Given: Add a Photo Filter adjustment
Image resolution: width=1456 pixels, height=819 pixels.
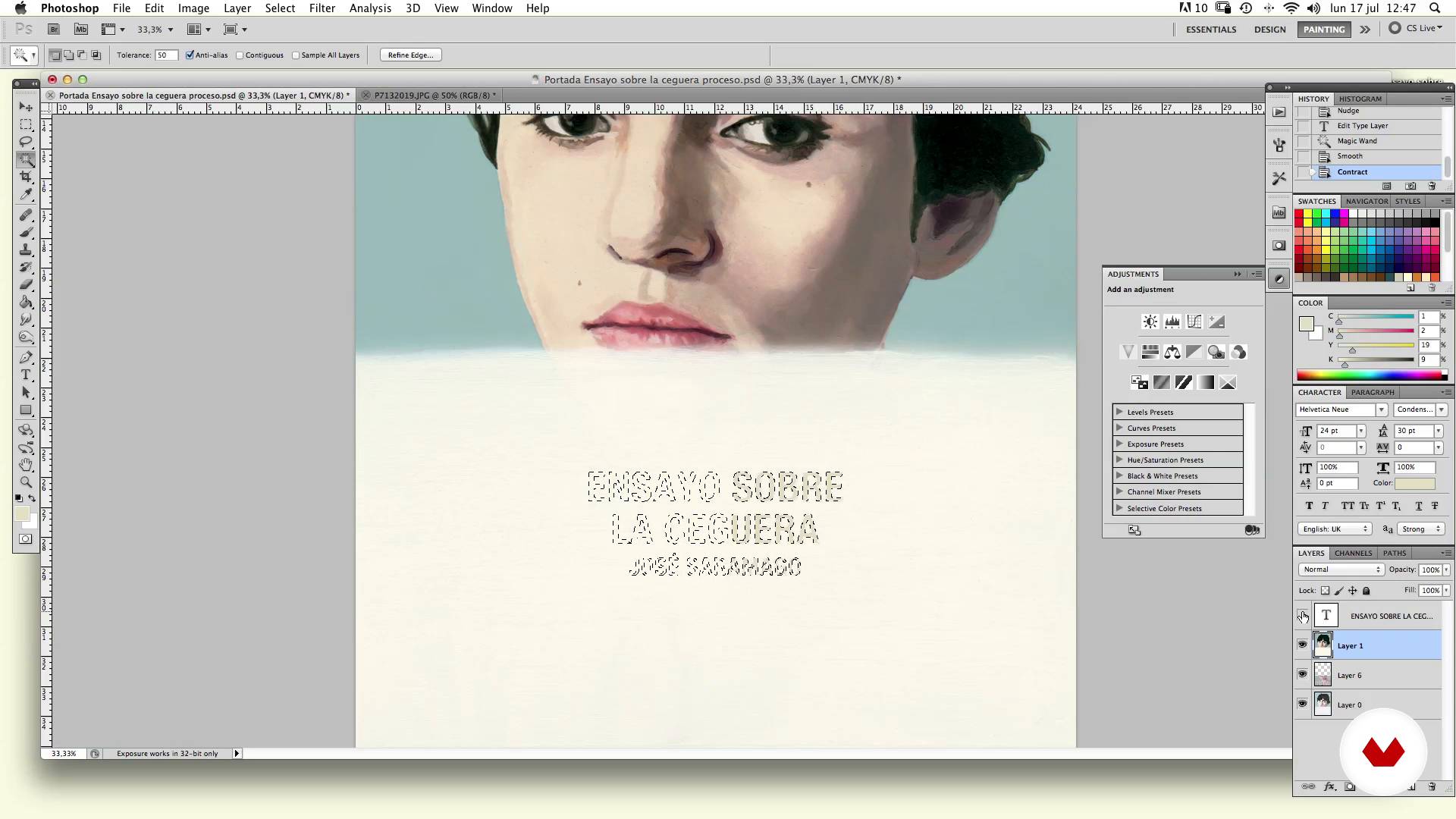Looking at the screenshot, I should 1216,352.
